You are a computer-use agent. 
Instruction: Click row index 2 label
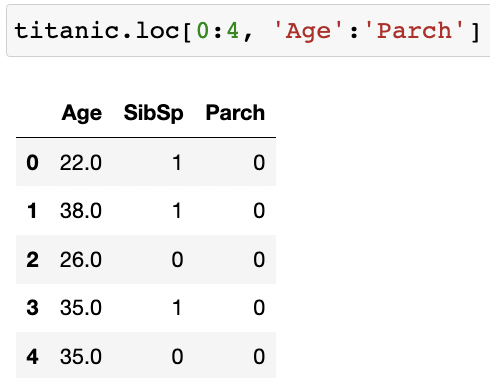(32, 260)
